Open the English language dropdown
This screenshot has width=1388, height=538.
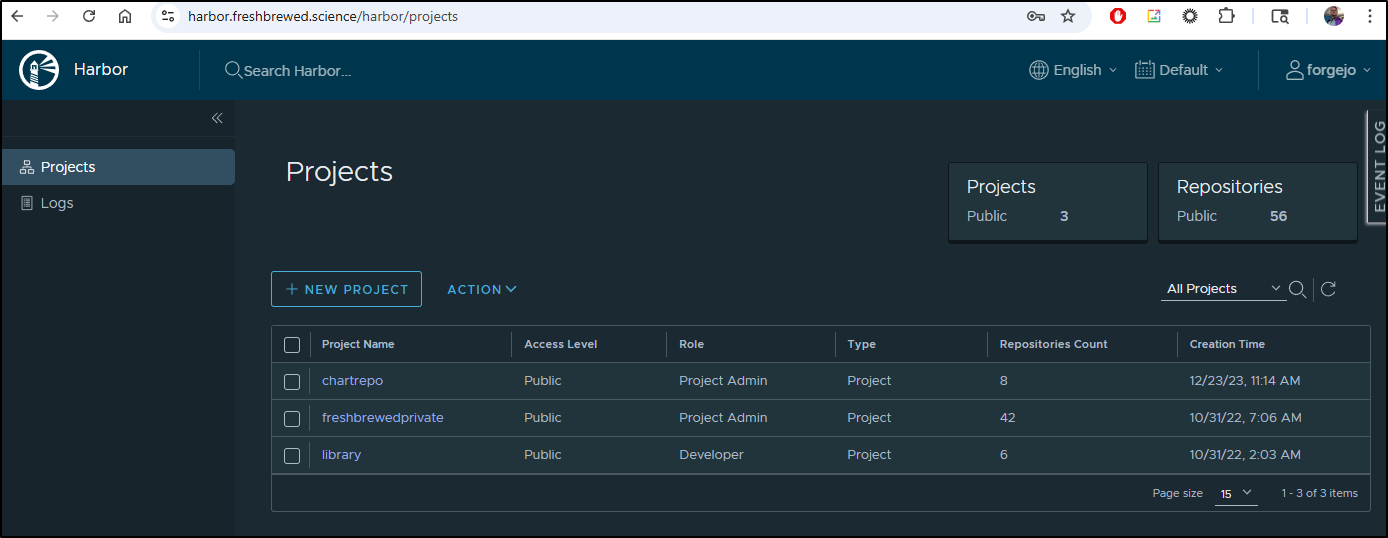coord(1073,70)
